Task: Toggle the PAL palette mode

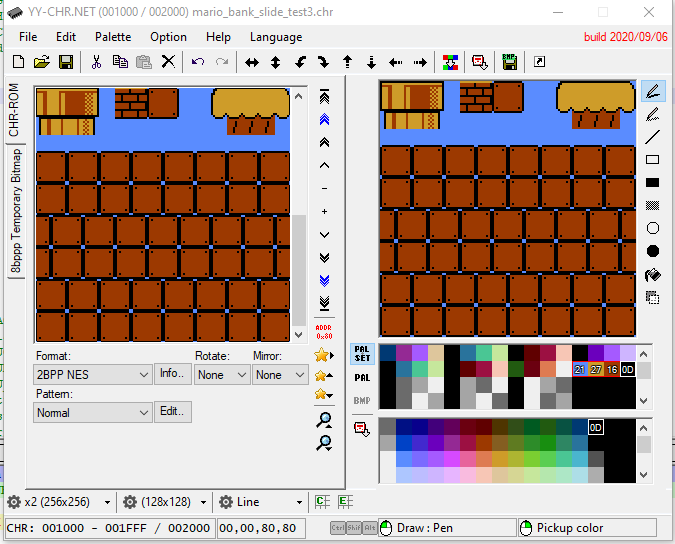Action: click(362, 377)
